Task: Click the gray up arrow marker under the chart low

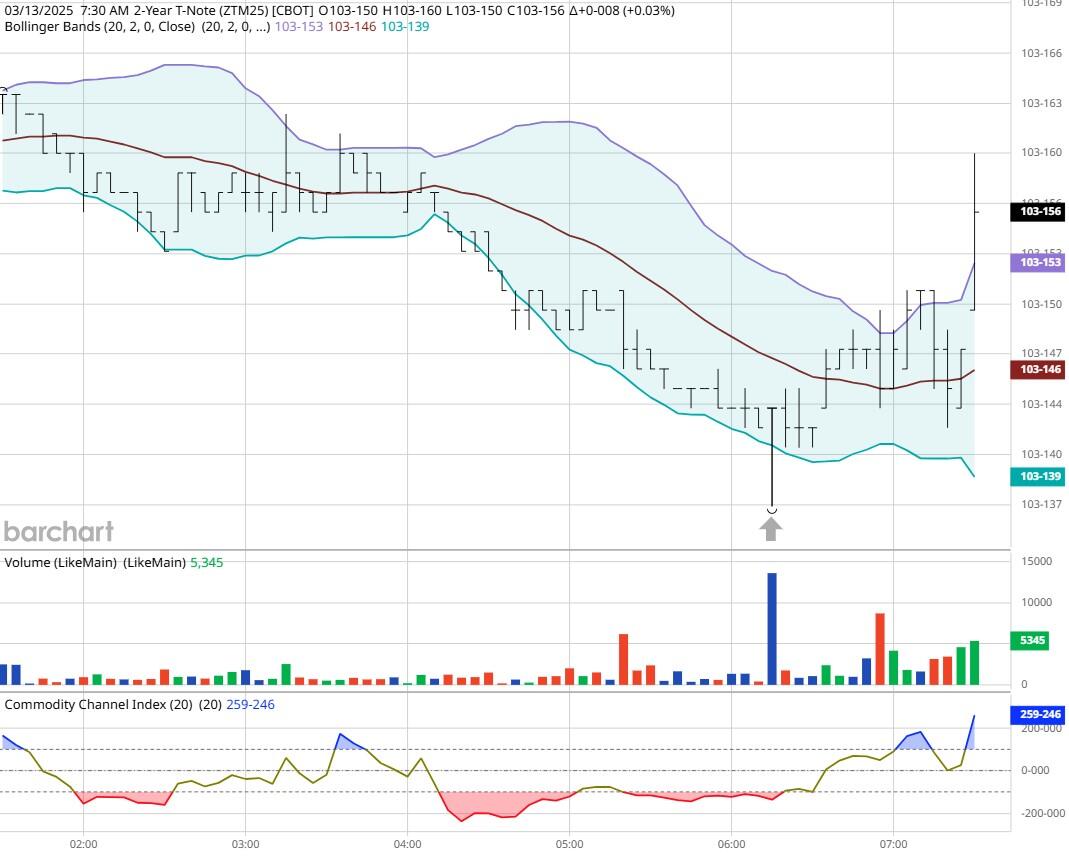Action: (x=771, y=529)
